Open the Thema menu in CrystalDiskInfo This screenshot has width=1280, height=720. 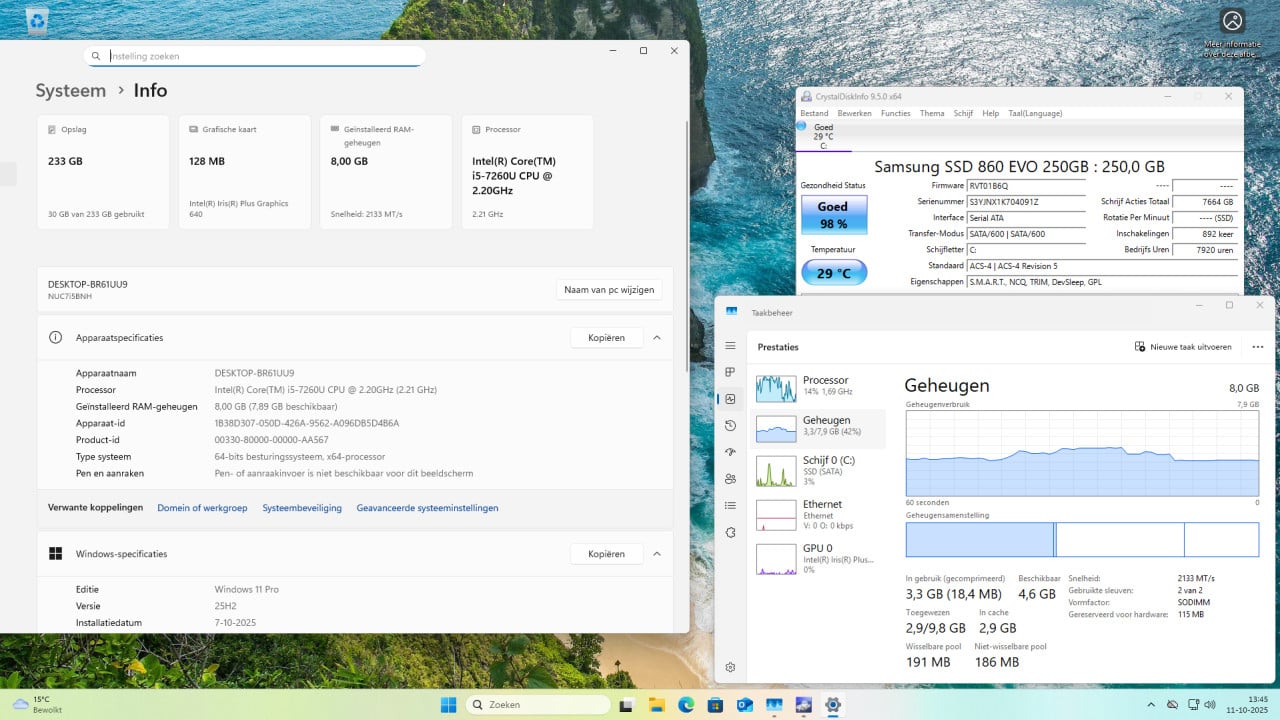coord(931,113)
